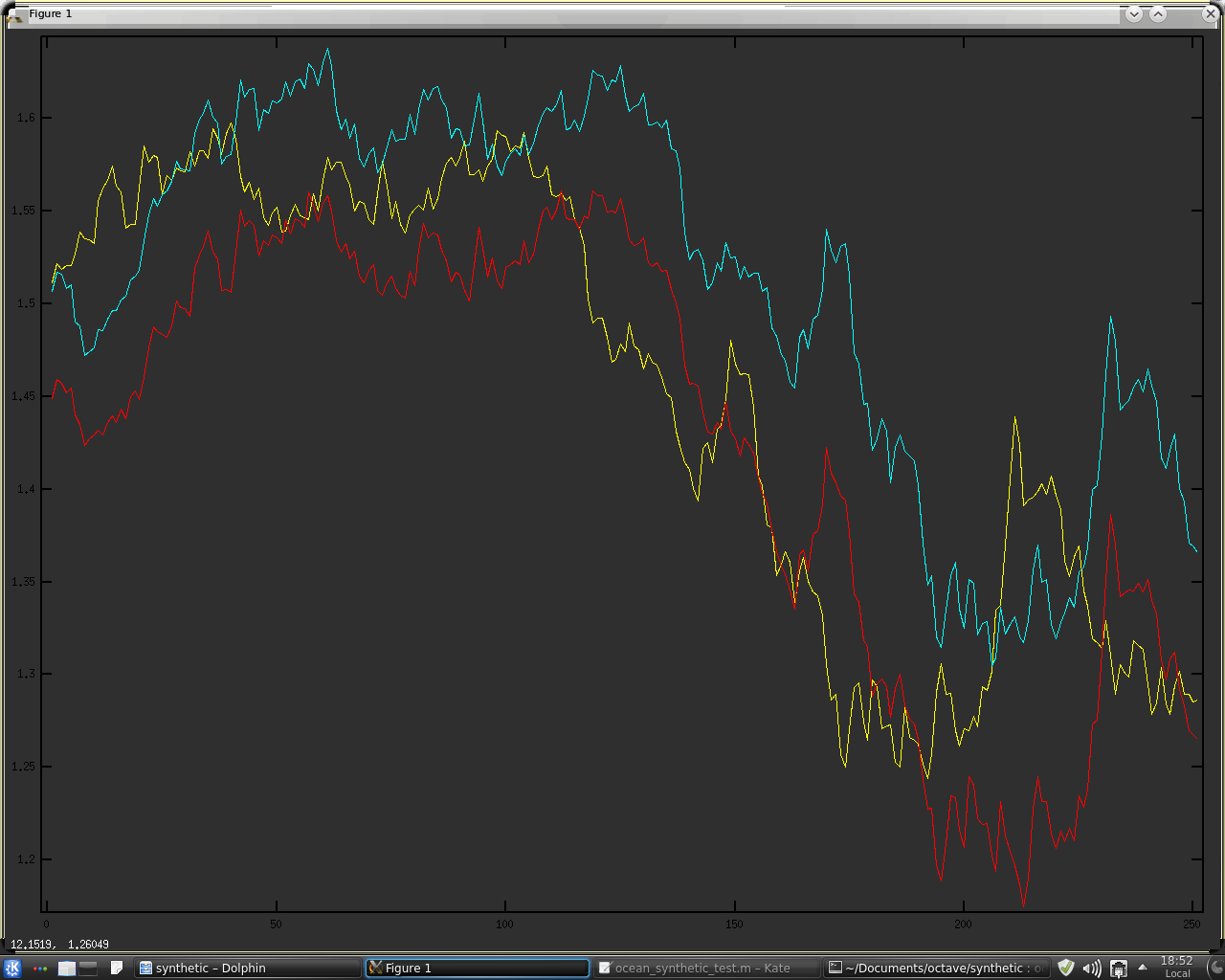Click the coordinate readout 12.1519, 1.26049
Image resolution: width=1225 pixels, height=980 pixels.
tap(59, 945)
